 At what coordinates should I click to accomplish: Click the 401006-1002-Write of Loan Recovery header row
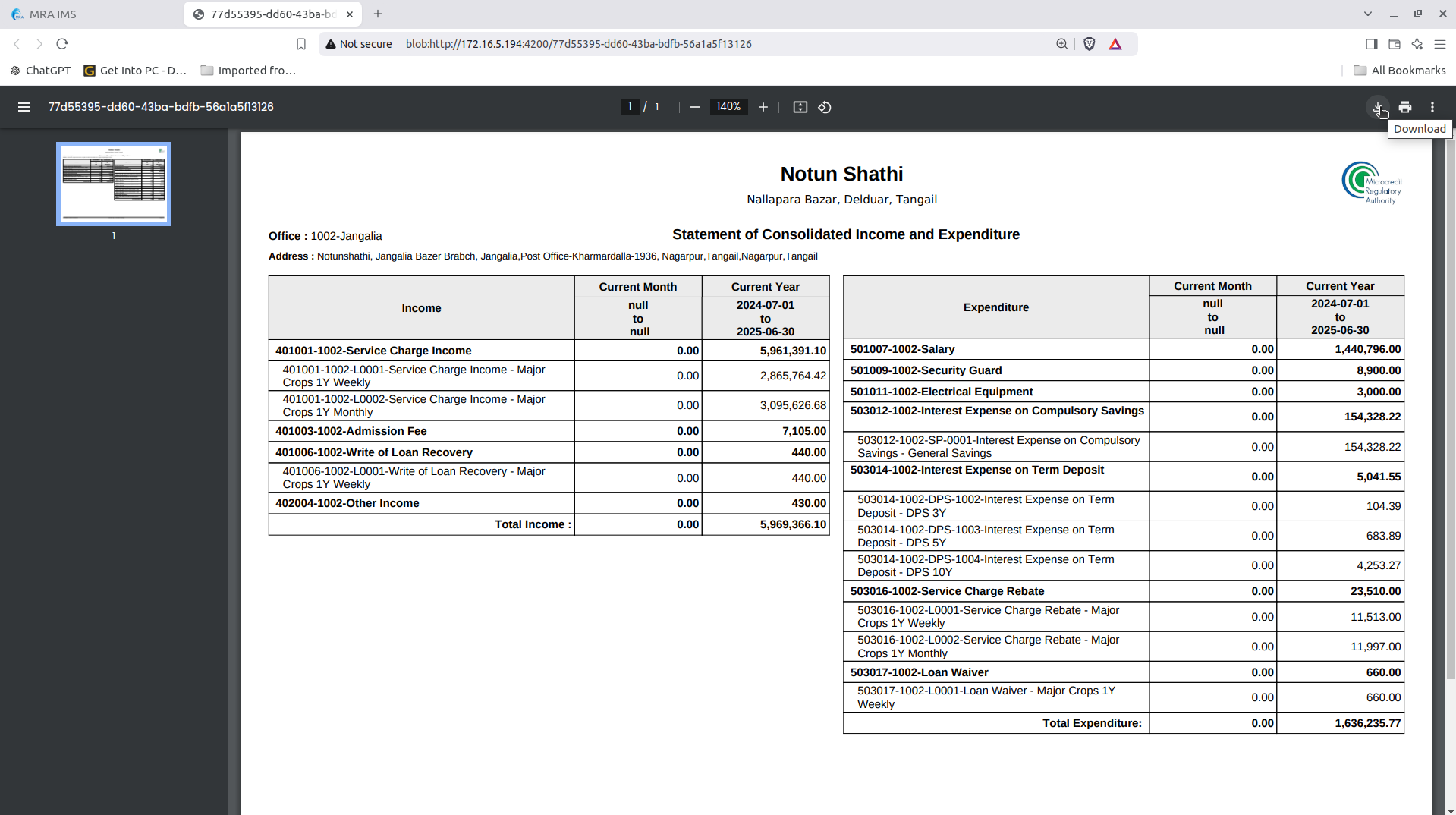549,452
